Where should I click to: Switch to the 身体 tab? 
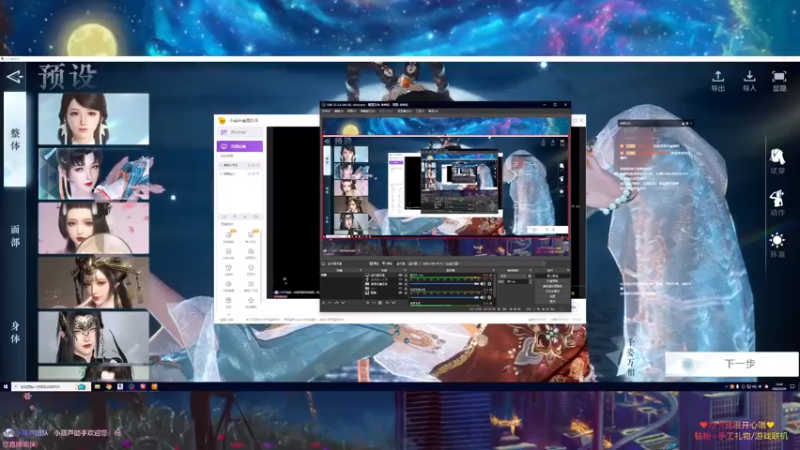click(x=15, y=332)
